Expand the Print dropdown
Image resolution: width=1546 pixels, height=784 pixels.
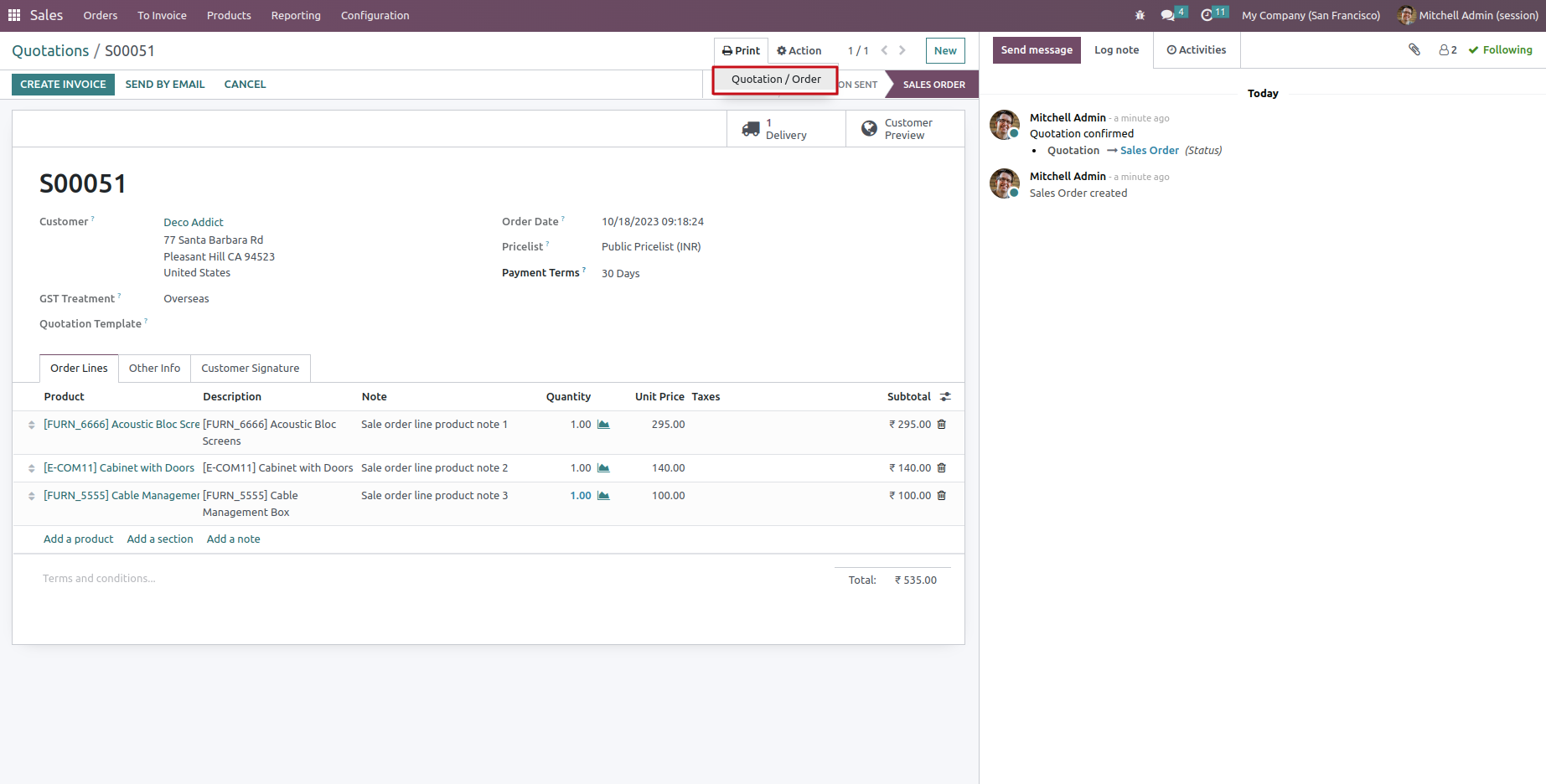click(x=741, y=50)
